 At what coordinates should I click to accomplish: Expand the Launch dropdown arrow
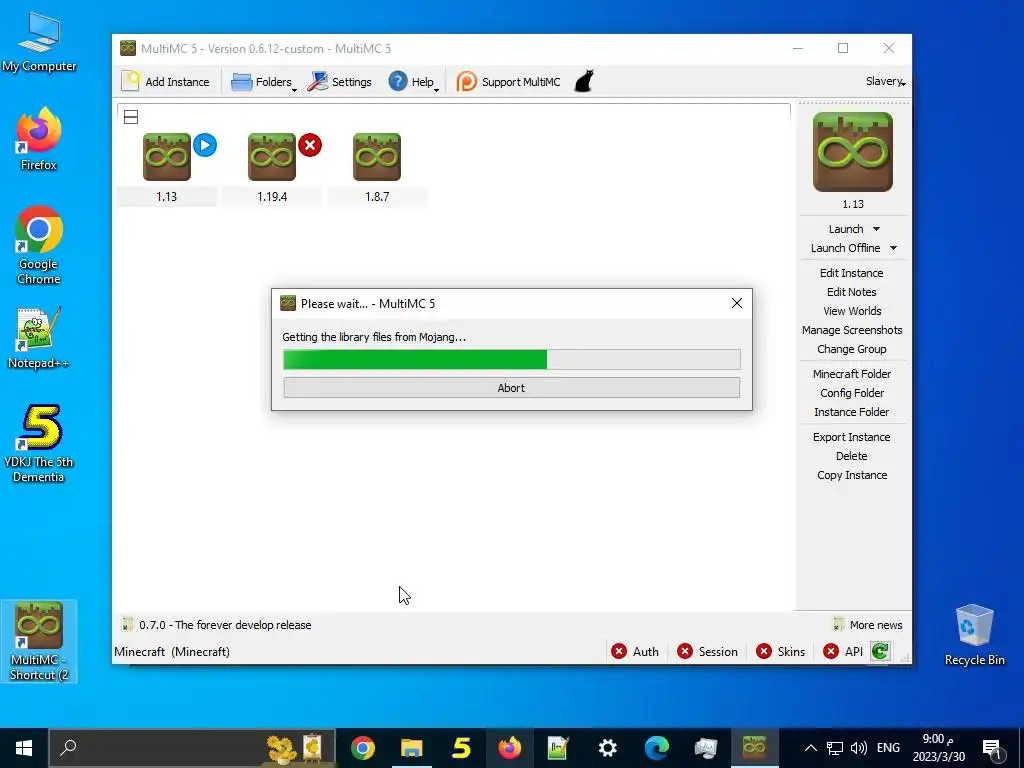pos(876,229)
